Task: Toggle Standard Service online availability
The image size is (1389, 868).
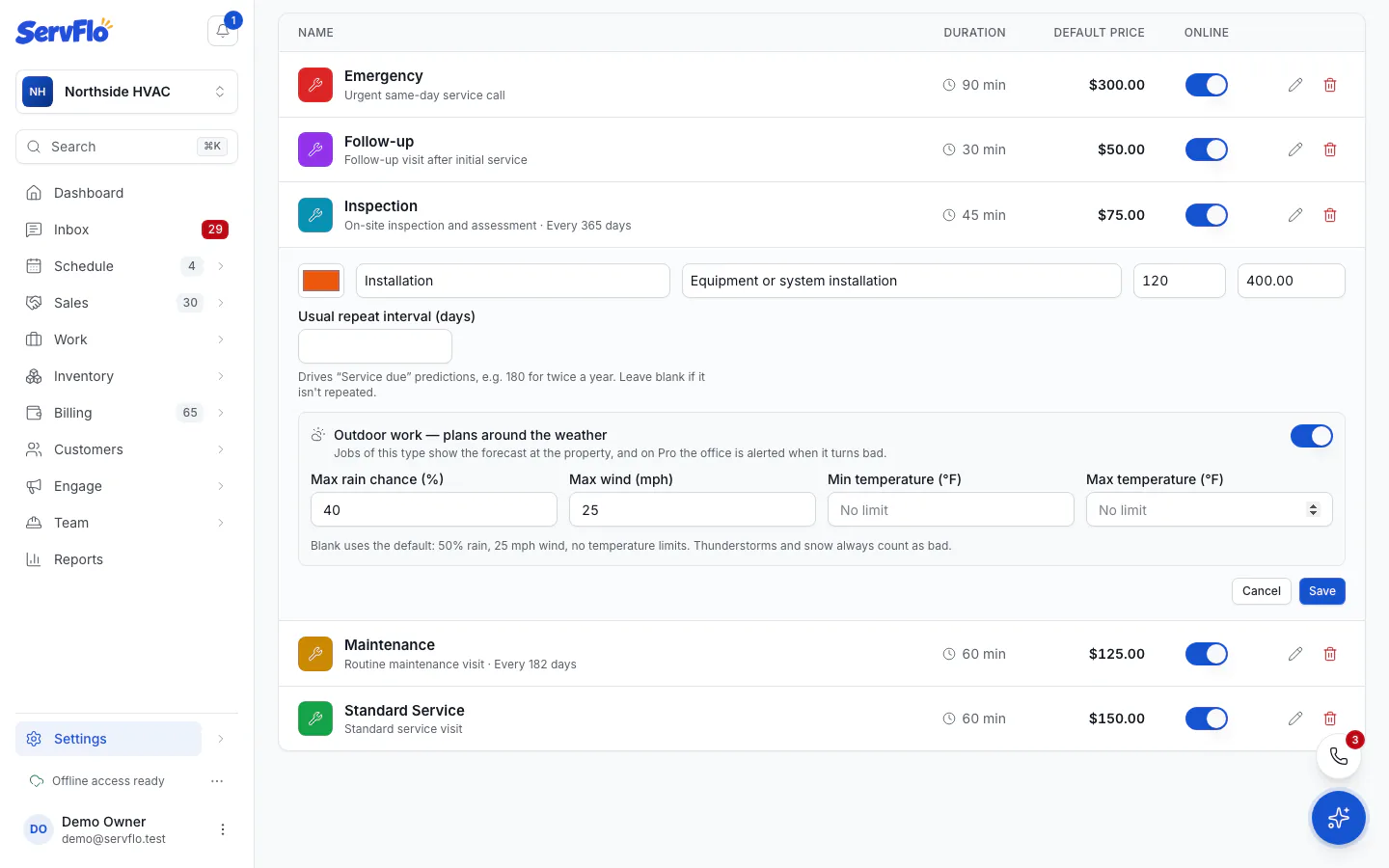Action: 1207,719
